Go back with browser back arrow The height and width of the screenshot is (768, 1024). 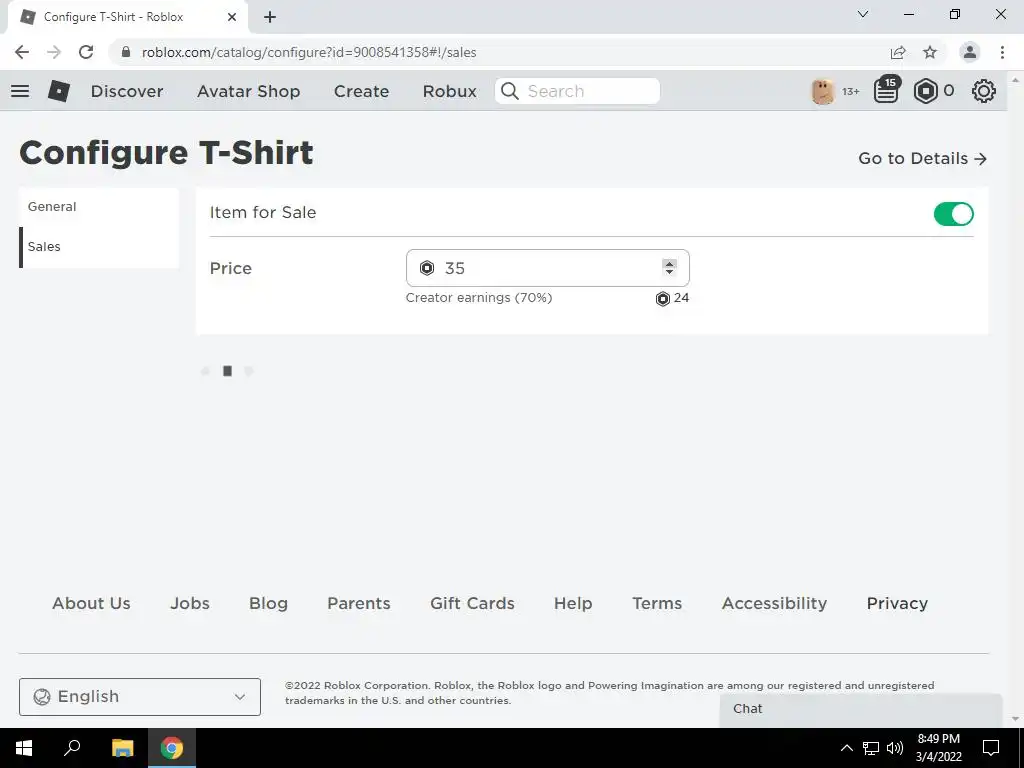tap(22, 52)
